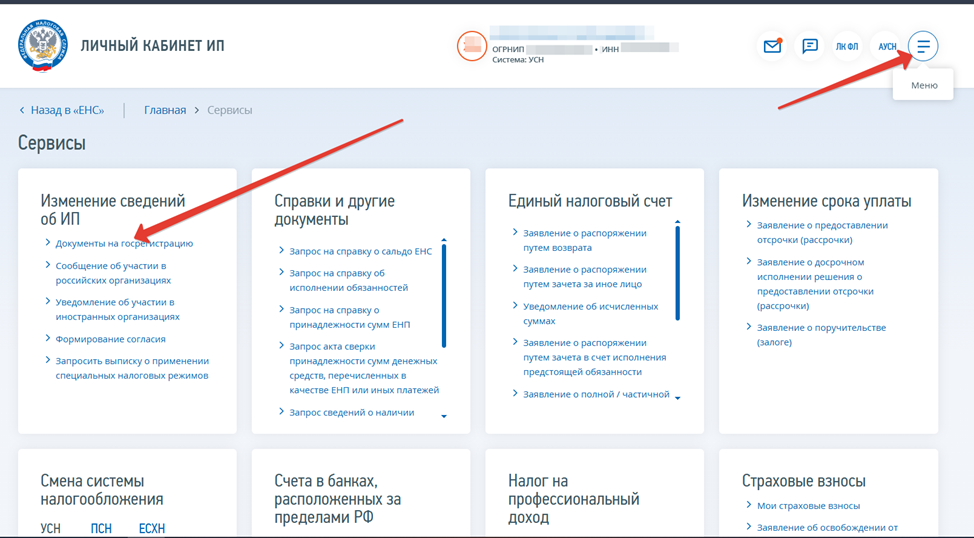The width and height of the screenshot is (974, 538).
Task: Open Заявление о распоряжении путем возврата
Action: click(x=585, y=240)
